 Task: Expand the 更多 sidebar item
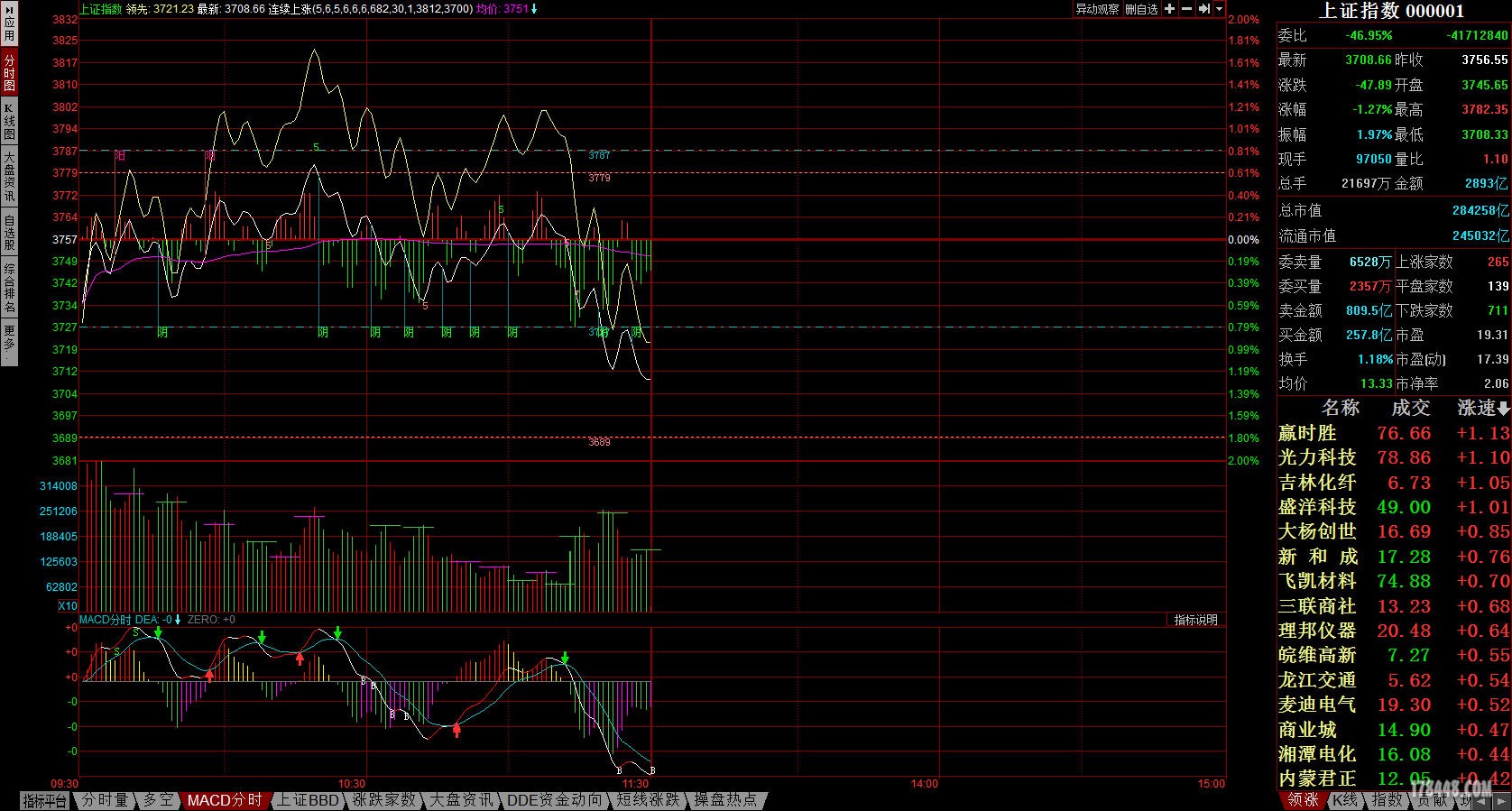tap(9, 343)
